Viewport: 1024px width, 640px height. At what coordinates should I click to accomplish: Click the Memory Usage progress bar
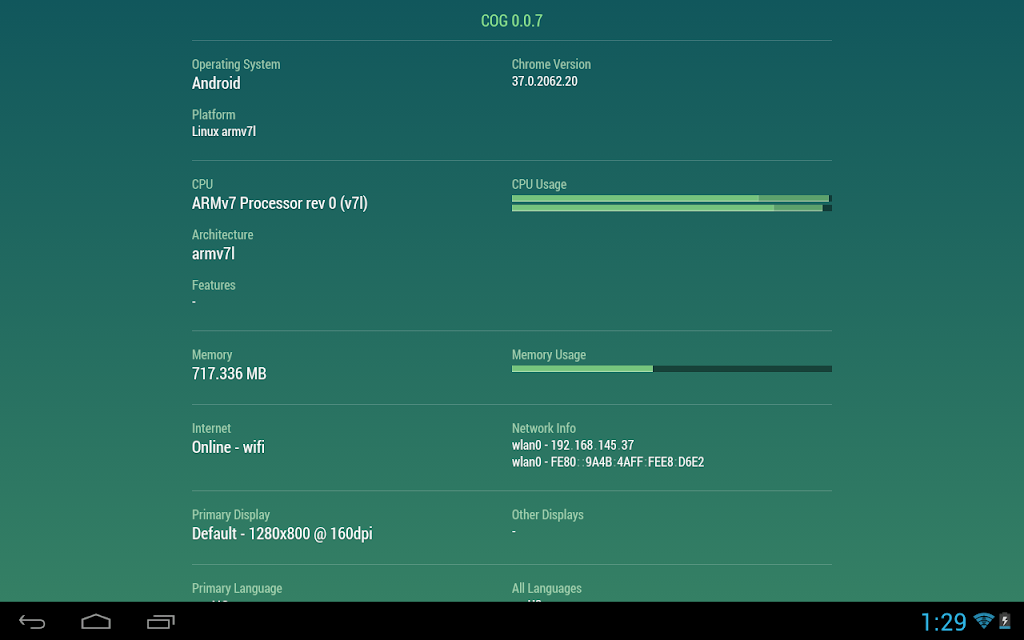[x=671, y=369]
